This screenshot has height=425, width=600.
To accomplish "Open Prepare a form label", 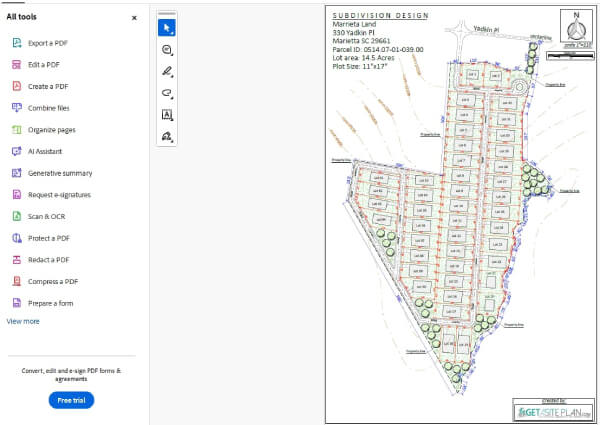I will (x=51, y=303).
